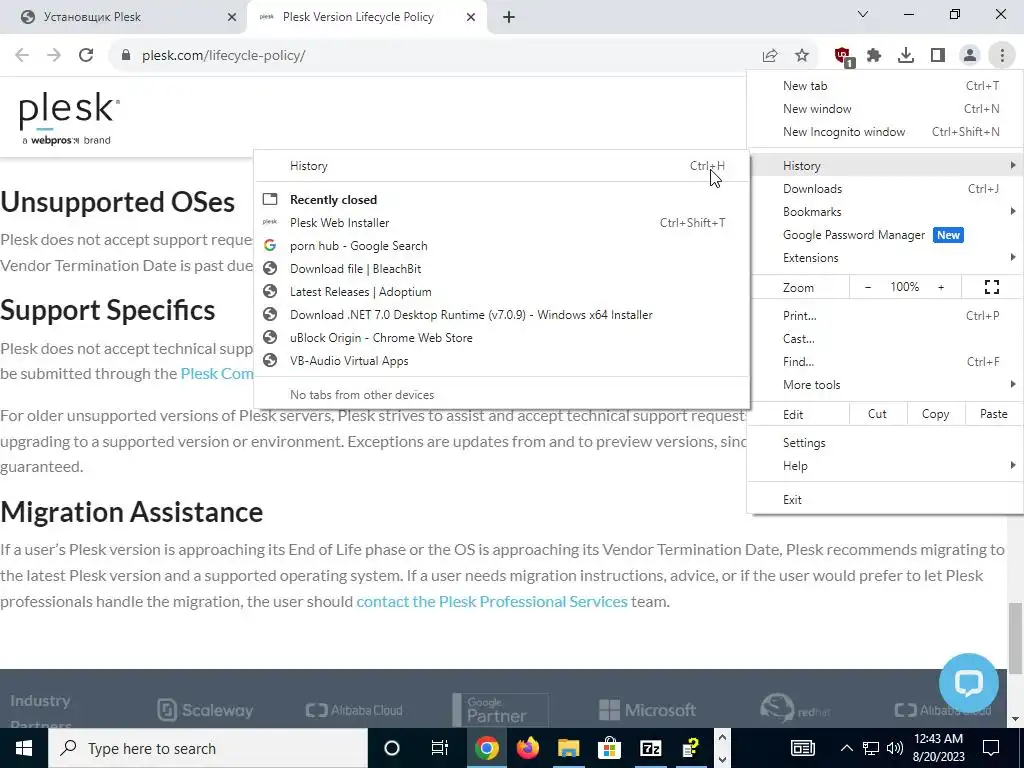Viewport: 1024px width, 768px height.
Task: Click the Paste button in Edit row
Action: click(x=993, y=414)
